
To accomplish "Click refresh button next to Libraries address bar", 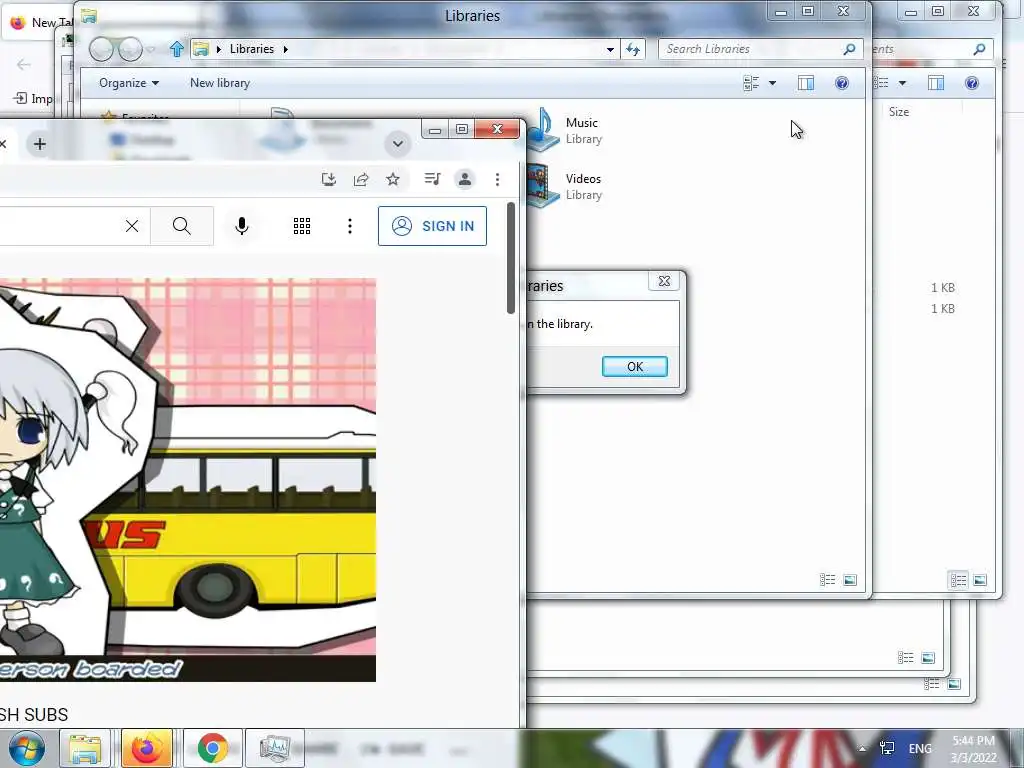I will point(633,49).
